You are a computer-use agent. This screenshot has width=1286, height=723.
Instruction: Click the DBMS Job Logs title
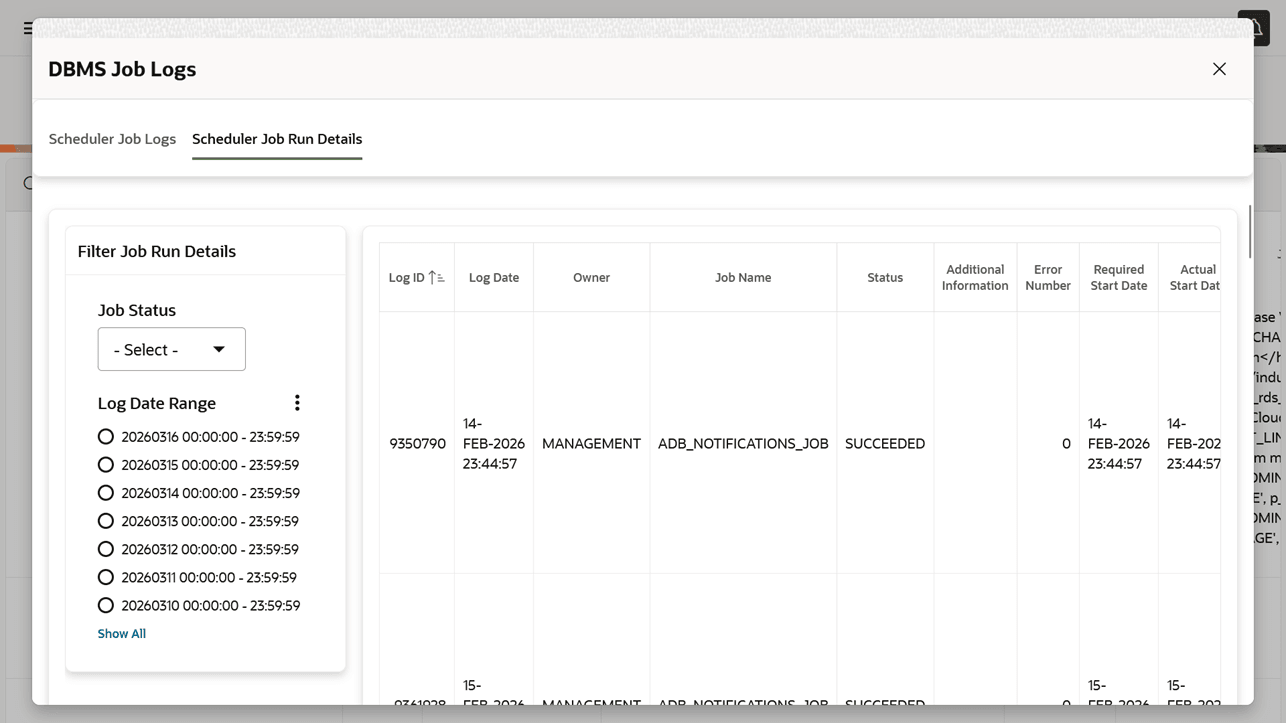tap(122, 69)
